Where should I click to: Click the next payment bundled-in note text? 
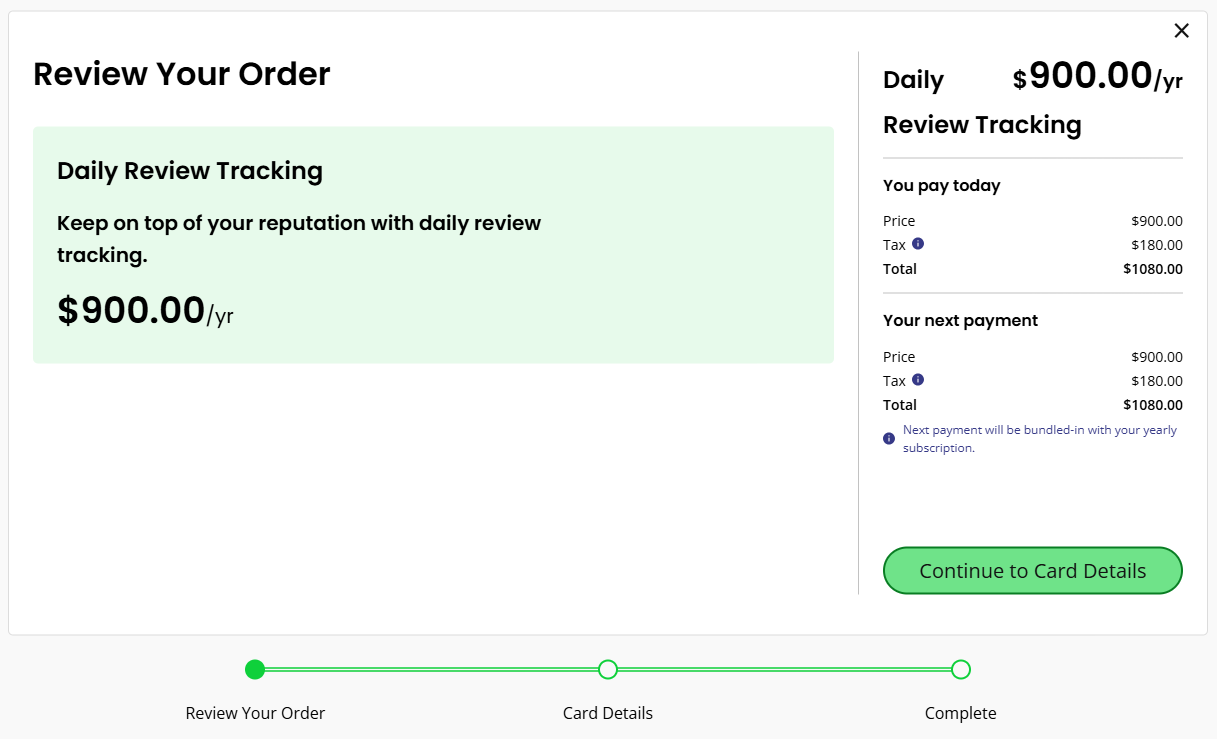(x=1040, y=439)
